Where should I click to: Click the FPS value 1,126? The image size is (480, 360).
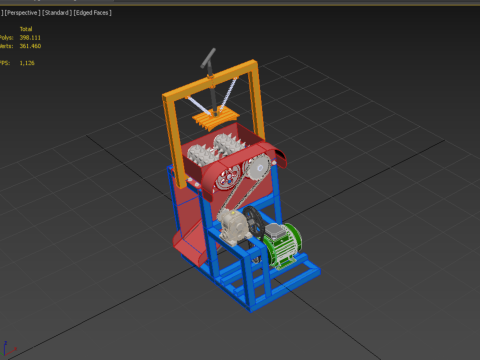[27, 63]
